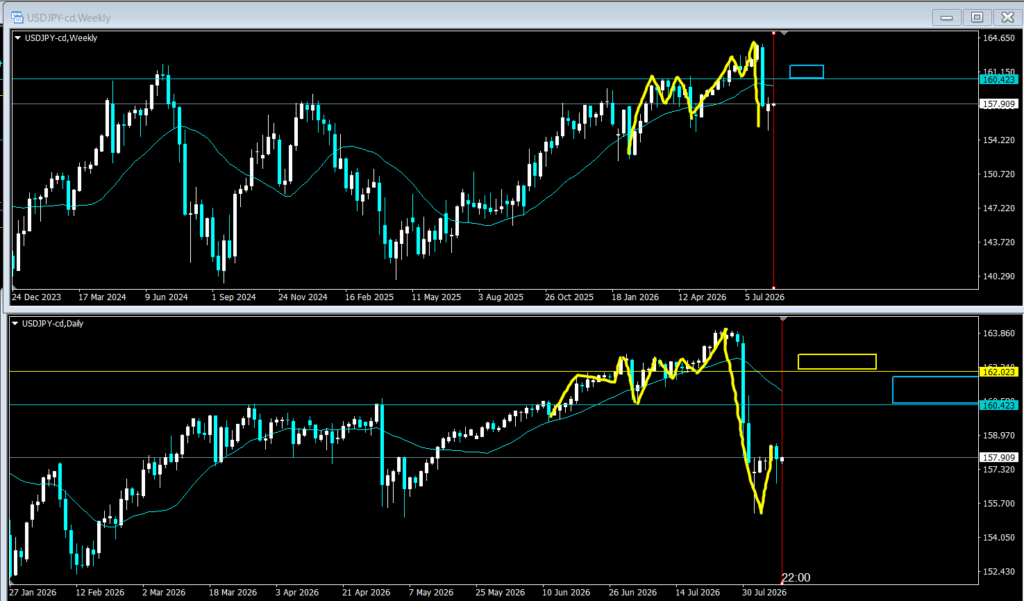Click the 1 Sep 2024 date on the Weekly axis
The image size is (1024, 601).
(234, 297)
